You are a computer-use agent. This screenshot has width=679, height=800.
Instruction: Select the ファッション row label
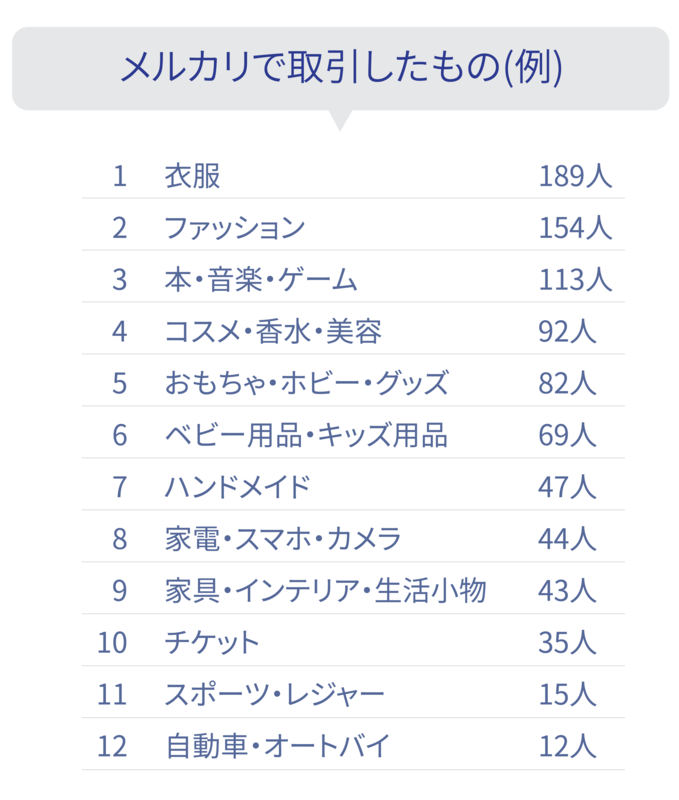234,228
